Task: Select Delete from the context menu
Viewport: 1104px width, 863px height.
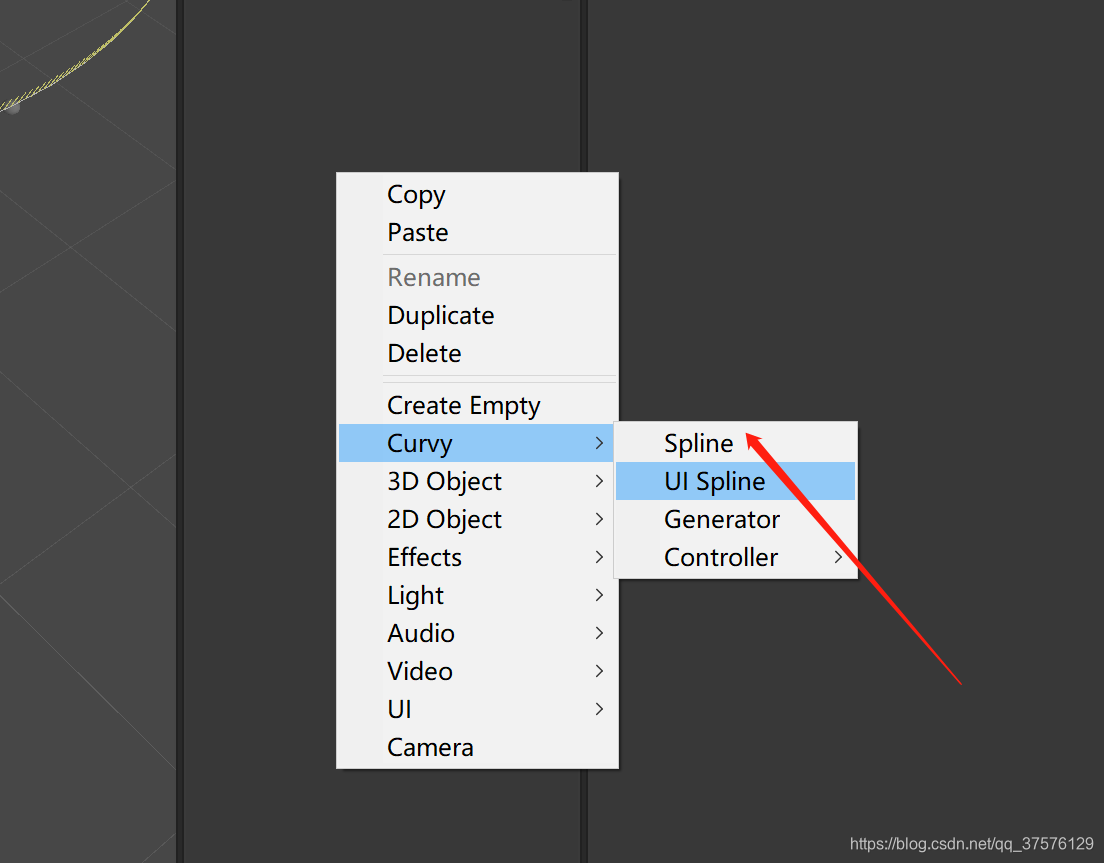Action: coord(424,353)
